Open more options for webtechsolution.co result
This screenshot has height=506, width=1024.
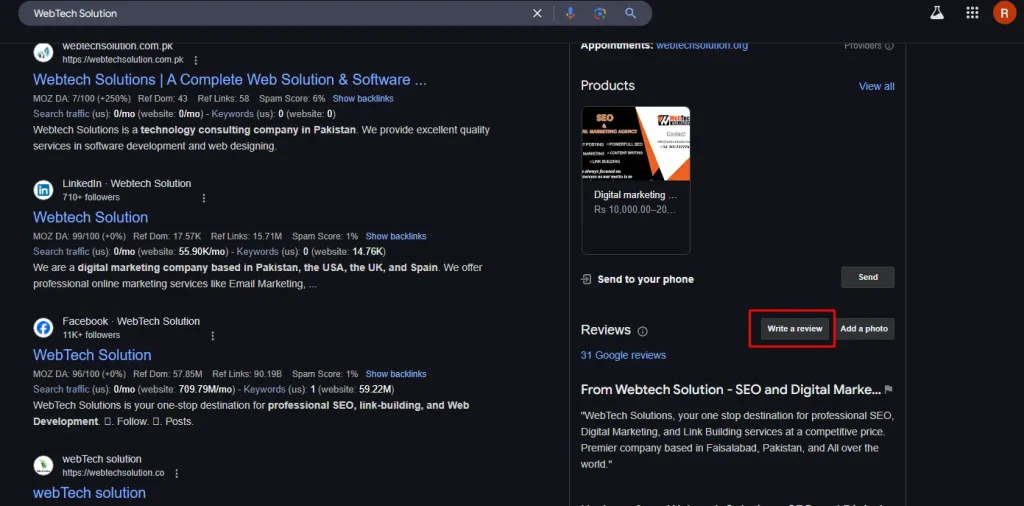click(176, 473)
